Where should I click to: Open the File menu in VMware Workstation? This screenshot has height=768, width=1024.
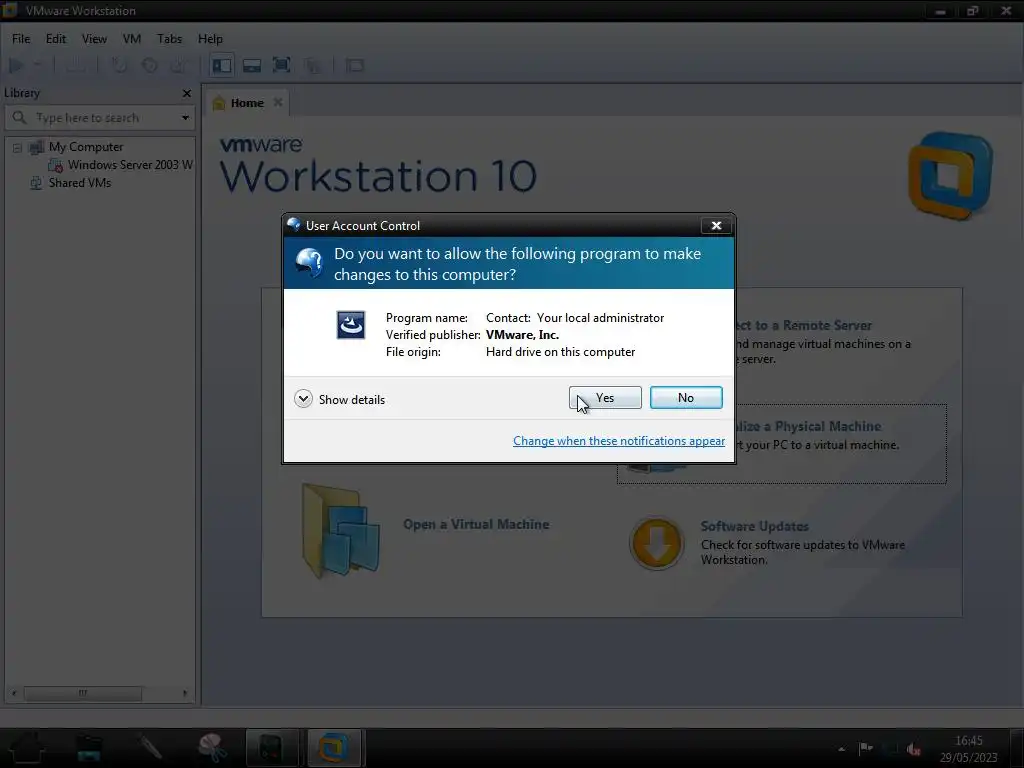pos(21,39)
